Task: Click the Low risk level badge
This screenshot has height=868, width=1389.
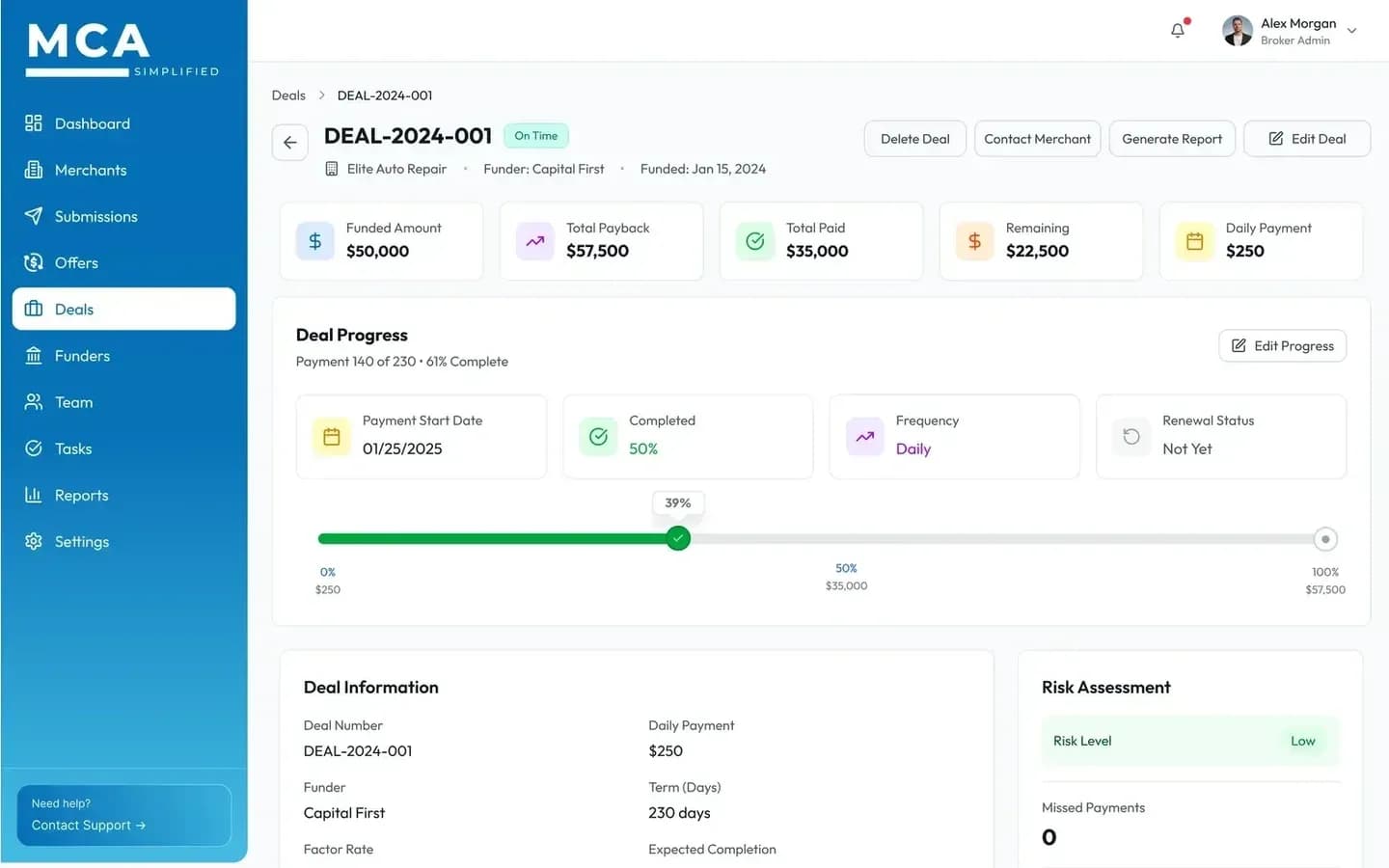Action: point(1303,741)
